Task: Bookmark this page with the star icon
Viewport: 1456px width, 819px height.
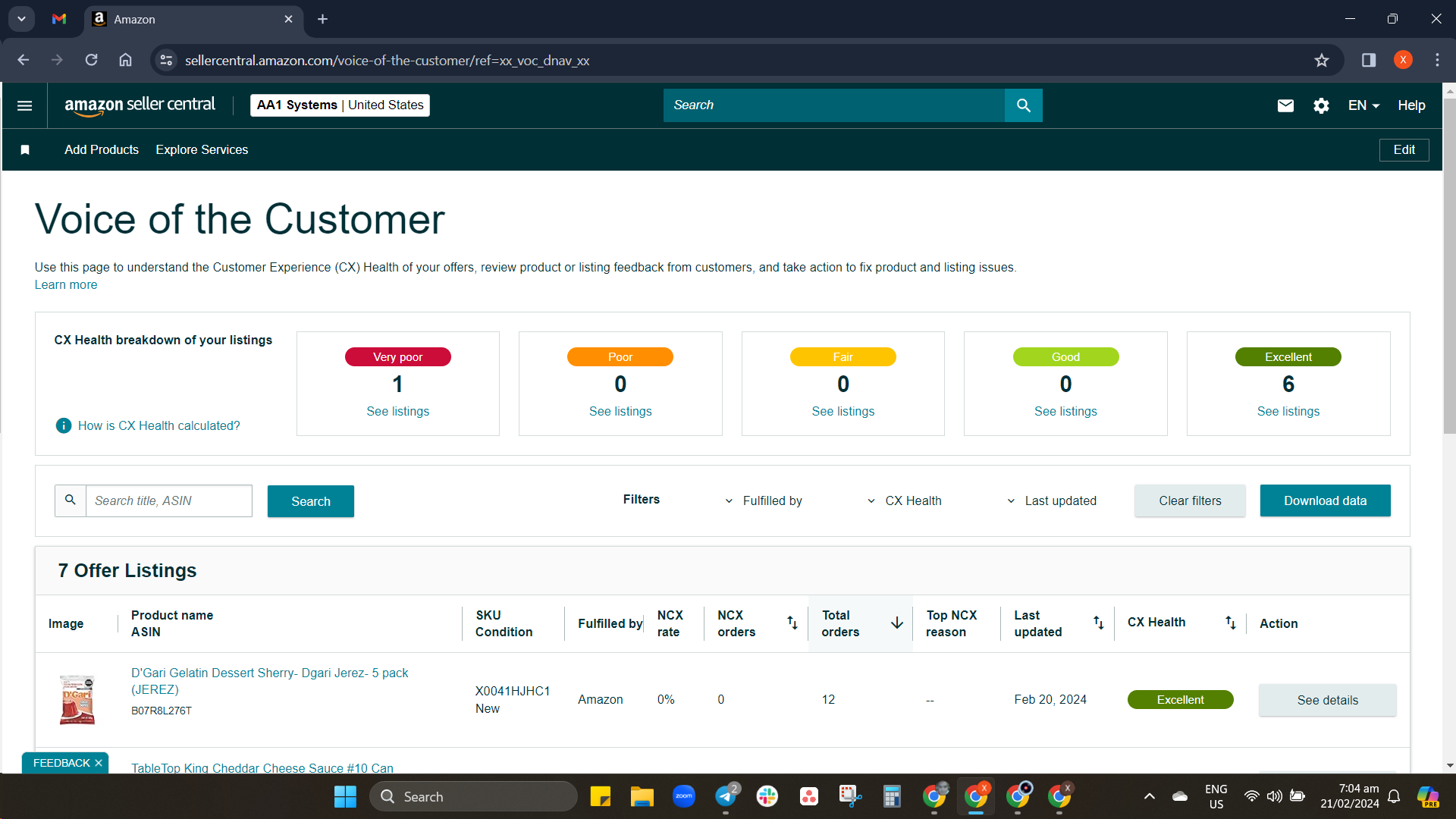Action: click(1322, 60)
